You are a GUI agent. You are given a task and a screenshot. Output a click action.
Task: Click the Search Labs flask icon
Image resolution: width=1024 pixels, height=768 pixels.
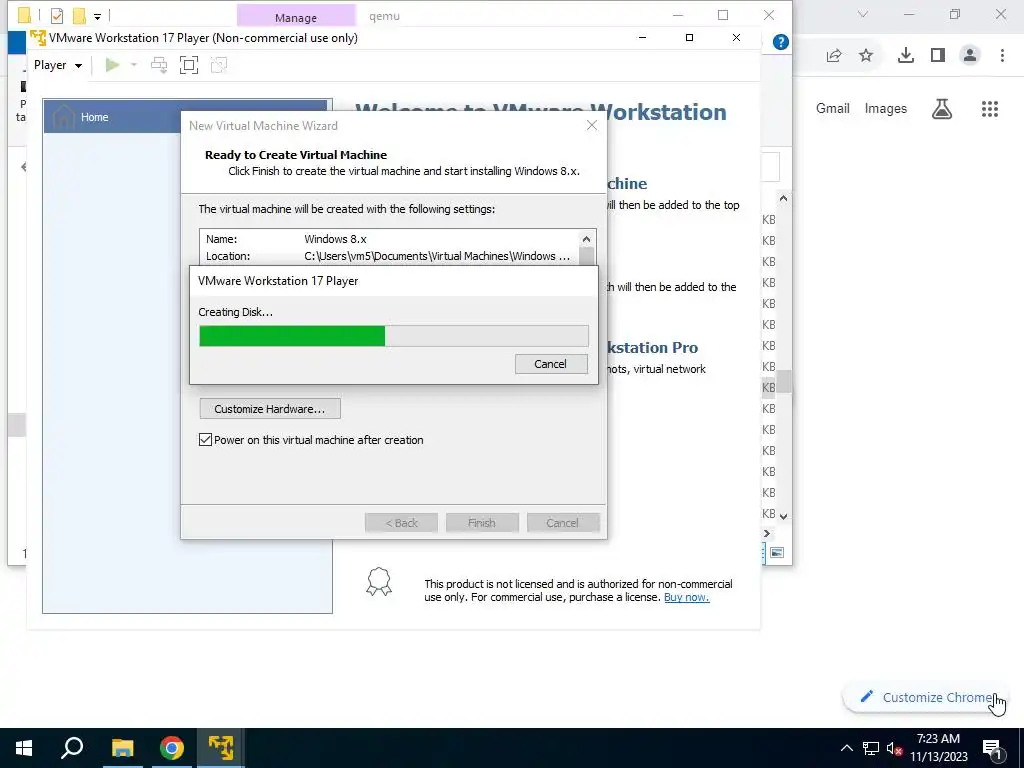[942, 109]
